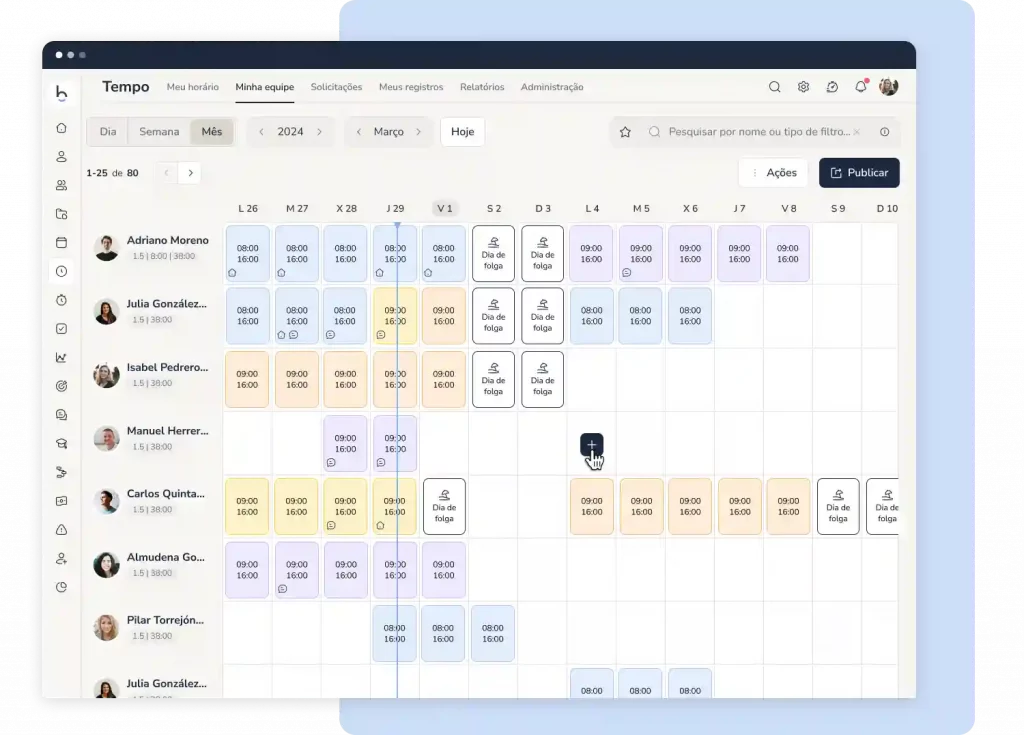Open the notifications bell icon
This screenshot has width=1024, height=735.
pyautogui.click(x=860, y=87)
